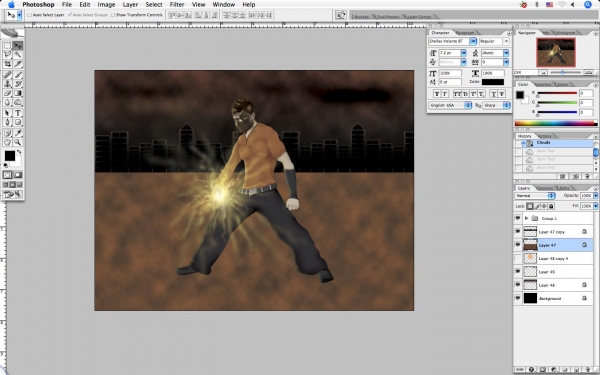Select the Clone Stamp tool
Image resolution: width=600 pixels, height=375 pixels.
(x=7, y=84)
